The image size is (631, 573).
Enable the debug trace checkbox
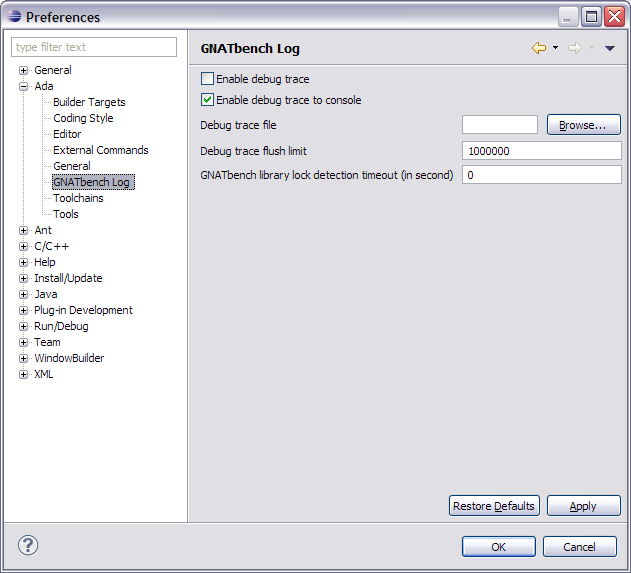[207, 78]
